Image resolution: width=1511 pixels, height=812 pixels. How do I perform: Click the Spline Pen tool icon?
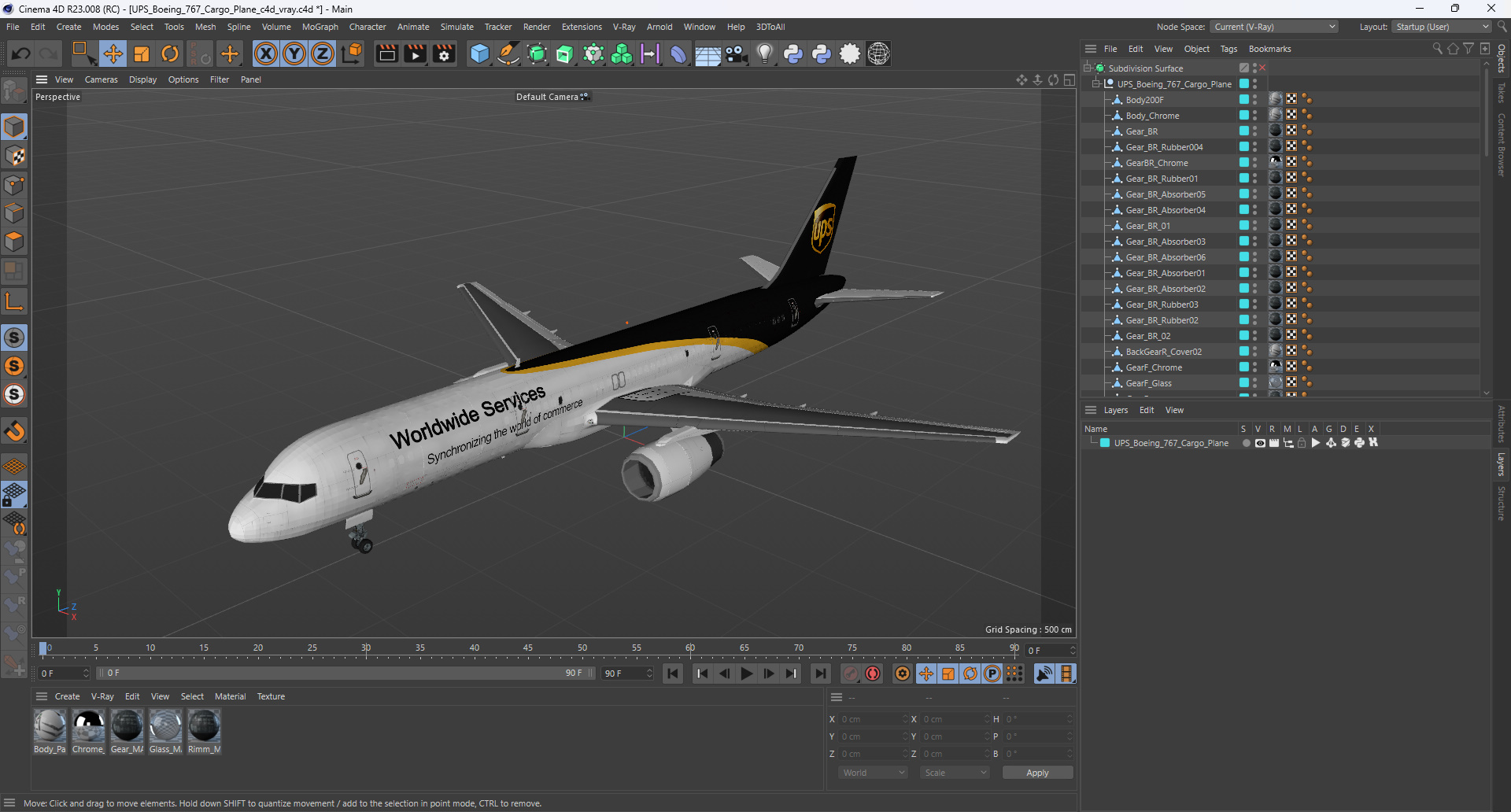(508, 54)
